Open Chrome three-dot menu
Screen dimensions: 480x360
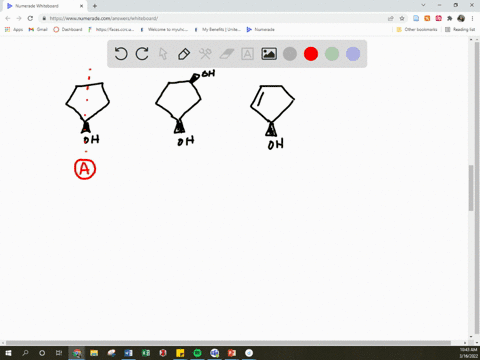click(x=472, y=18)
